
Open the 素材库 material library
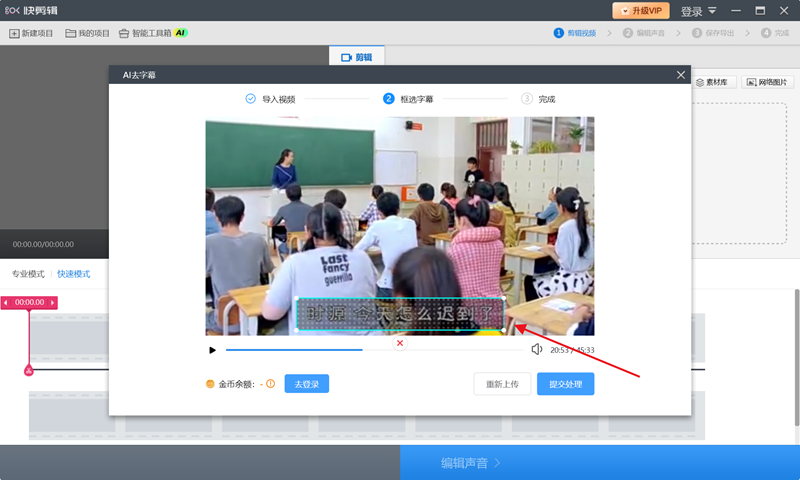(x=712, y=82)
